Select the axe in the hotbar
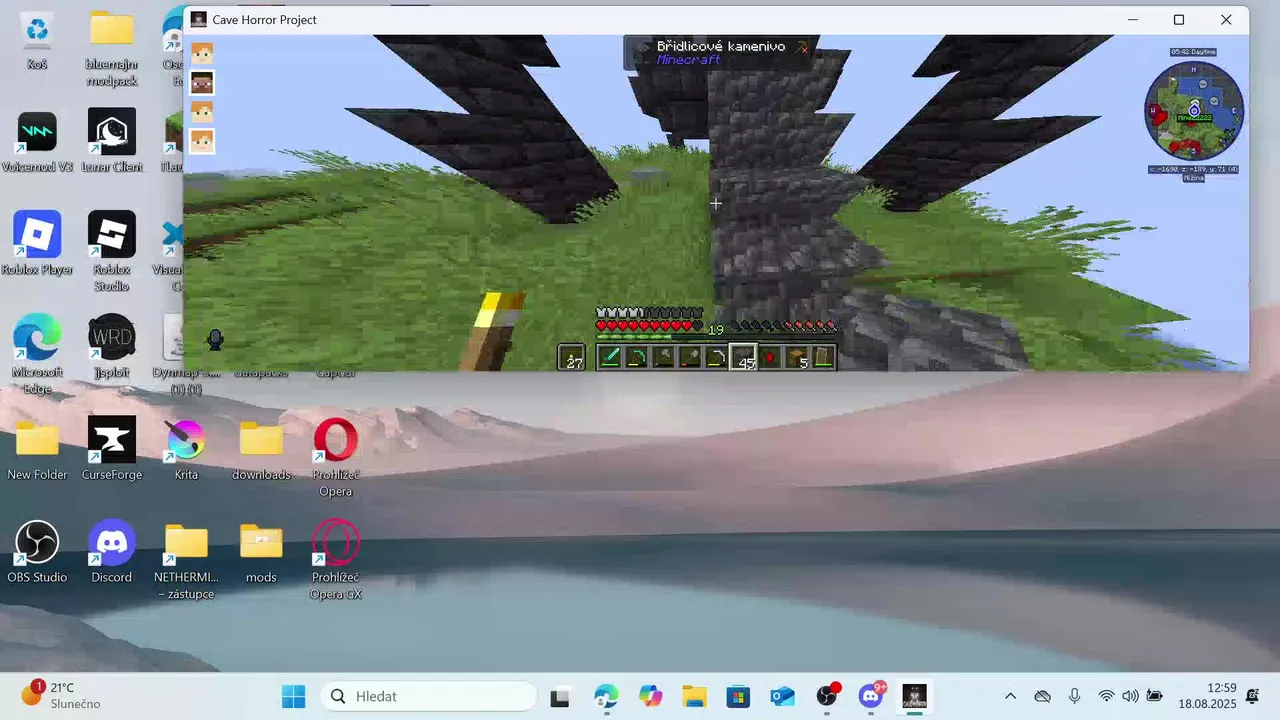Image resolution: width=1280 pixels, height=720 pixels. [x=663, y=357]
